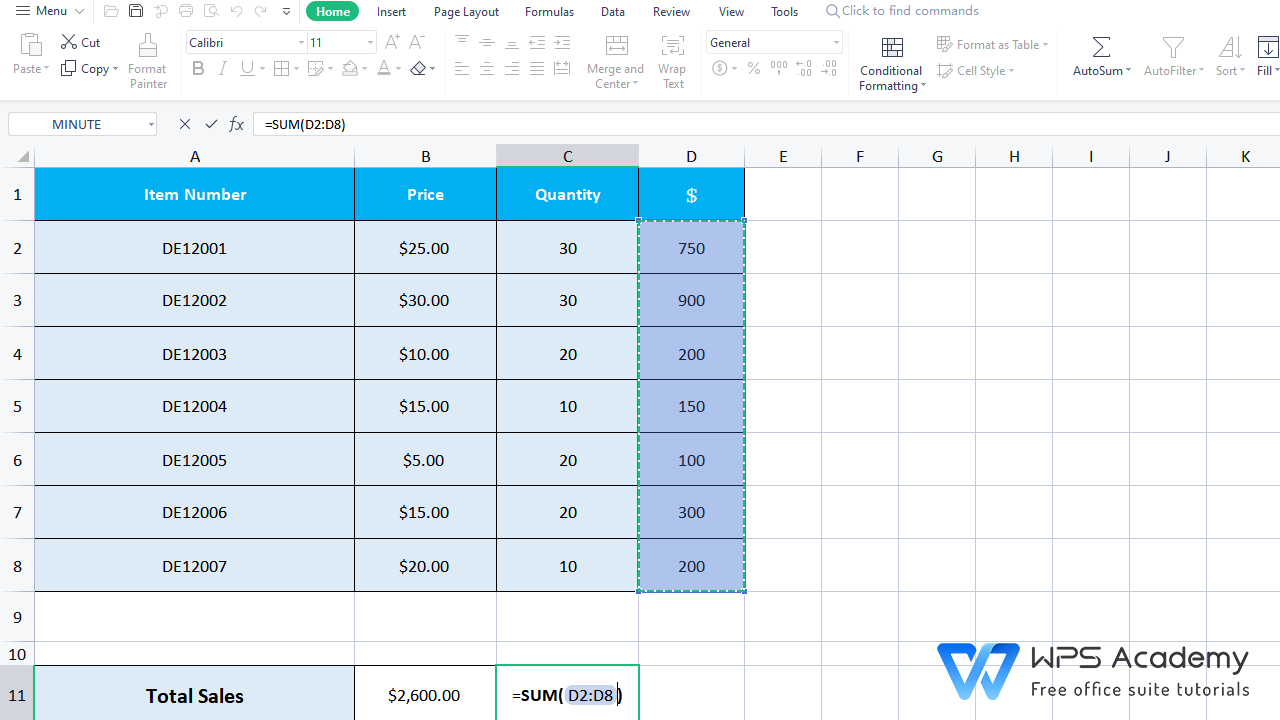1280x720 pixels.
Task: Toggle Wrap Text
Action: point(673,60)
